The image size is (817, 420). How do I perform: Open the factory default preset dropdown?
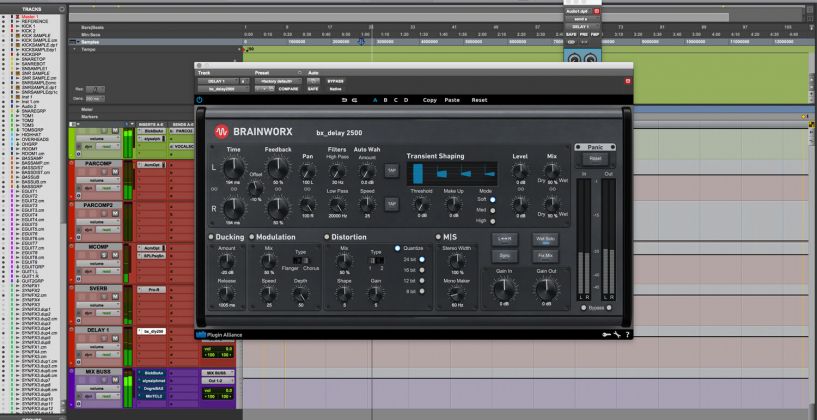pos(278,82)
